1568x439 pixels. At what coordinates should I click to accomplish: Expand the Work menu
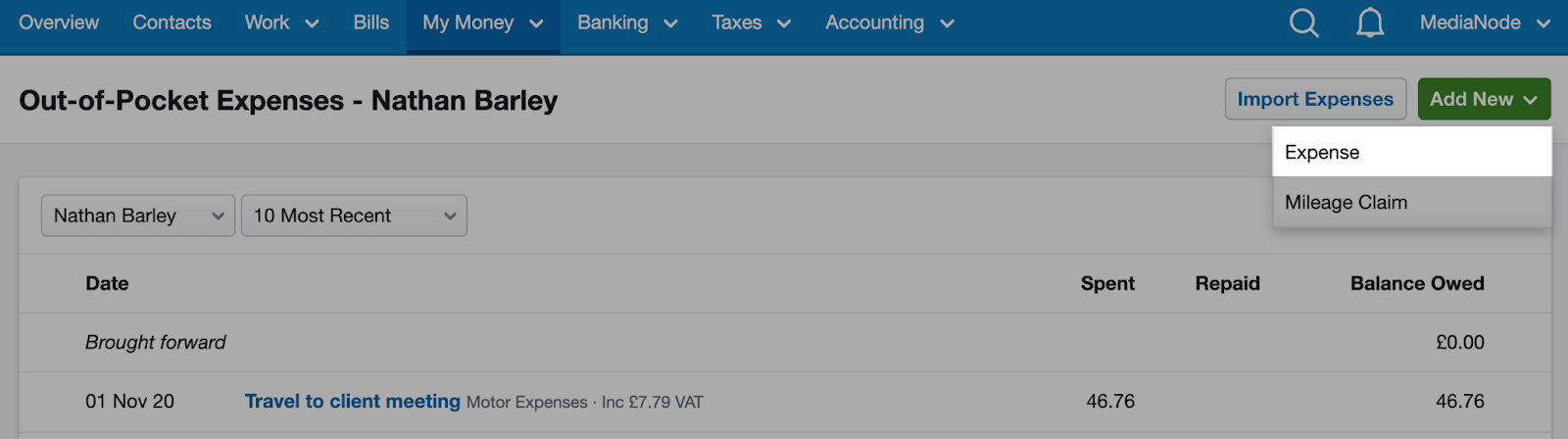[282, 23]
